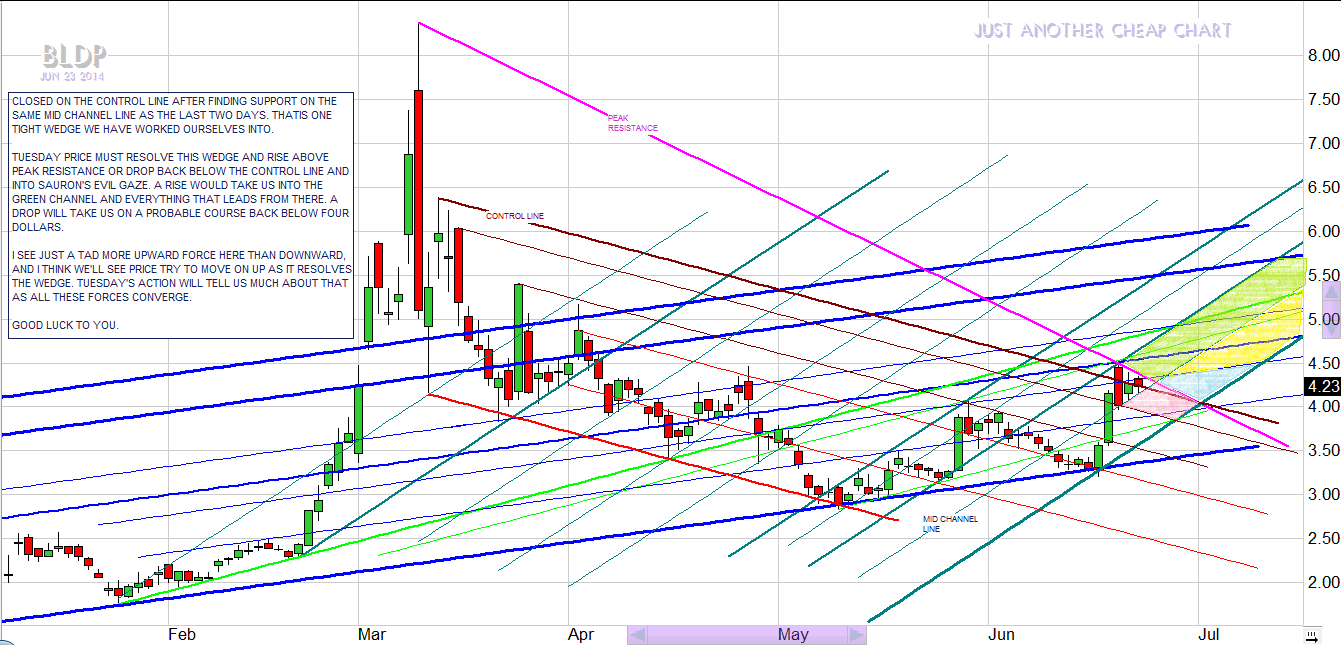1341x645 pixels.
Task: Select the JUST ANOTHER CHEAP CHART title text
Action: click(x=1103, y=31)
